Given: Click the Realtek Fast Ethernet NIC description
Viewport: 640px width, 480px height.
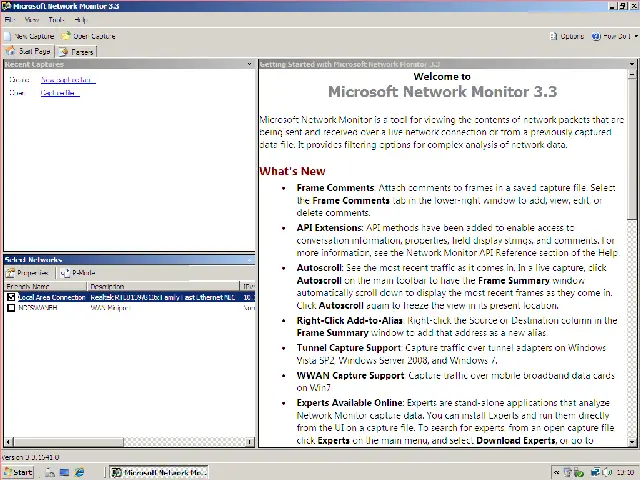Looking at the screenshot, I should click(x=163, y=297).
